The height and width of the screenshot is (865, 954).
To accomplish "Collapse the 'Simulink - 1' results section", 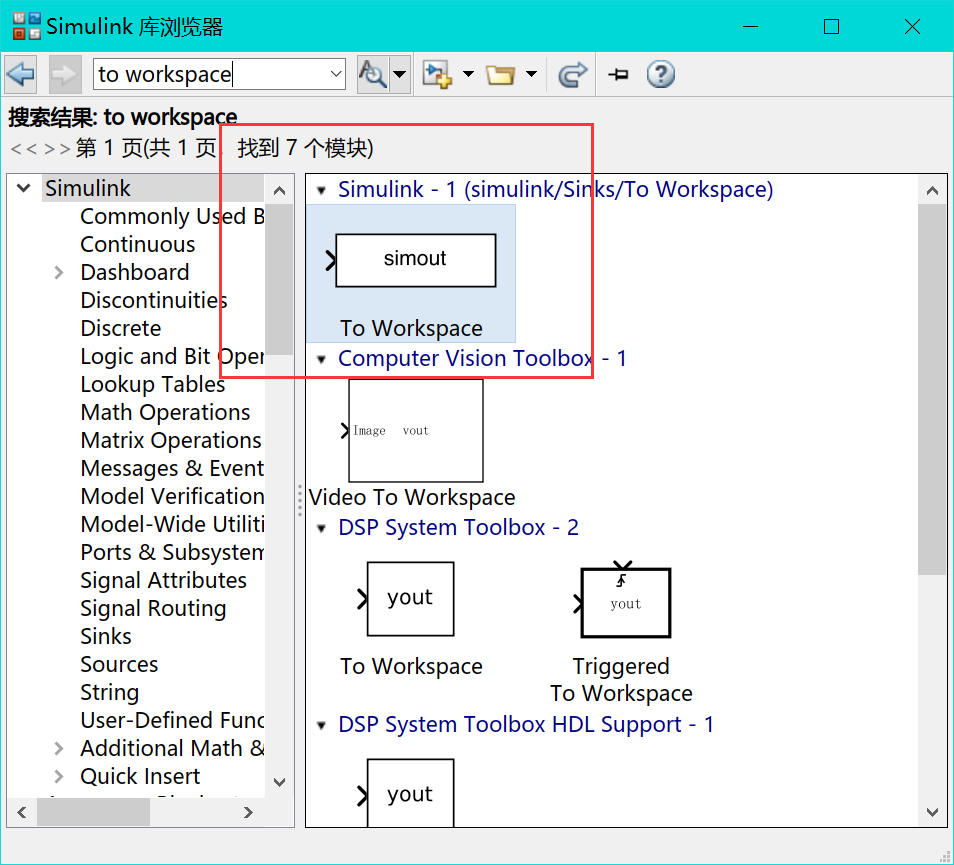I will [x=321, y=190].
